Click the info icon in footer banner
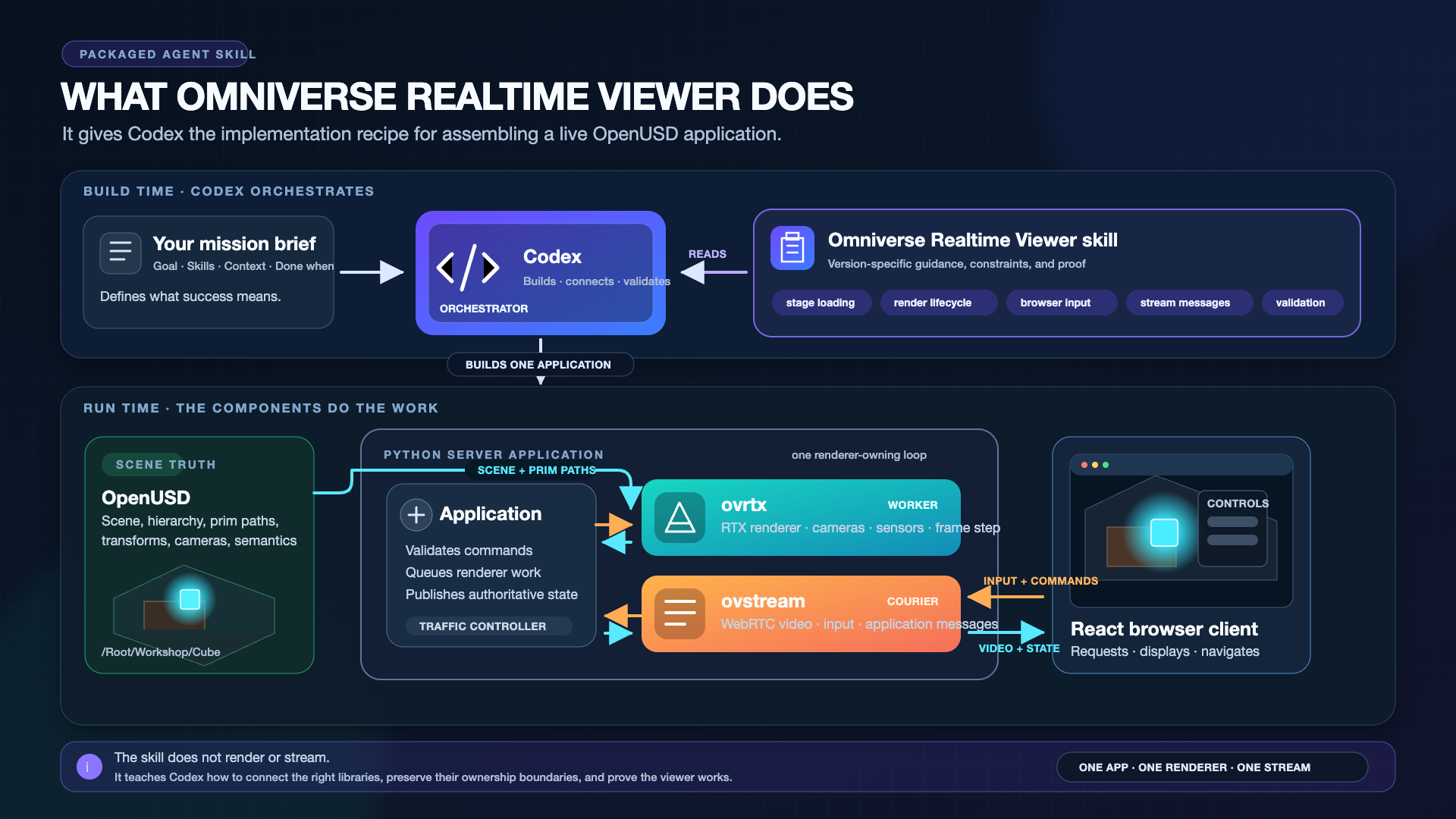 pos(89,767)
